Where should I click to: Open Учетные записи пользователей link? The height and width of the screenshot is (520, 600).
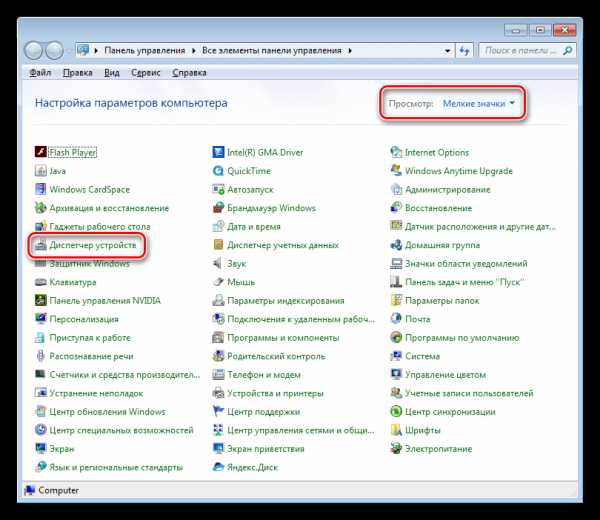[469, 393]
